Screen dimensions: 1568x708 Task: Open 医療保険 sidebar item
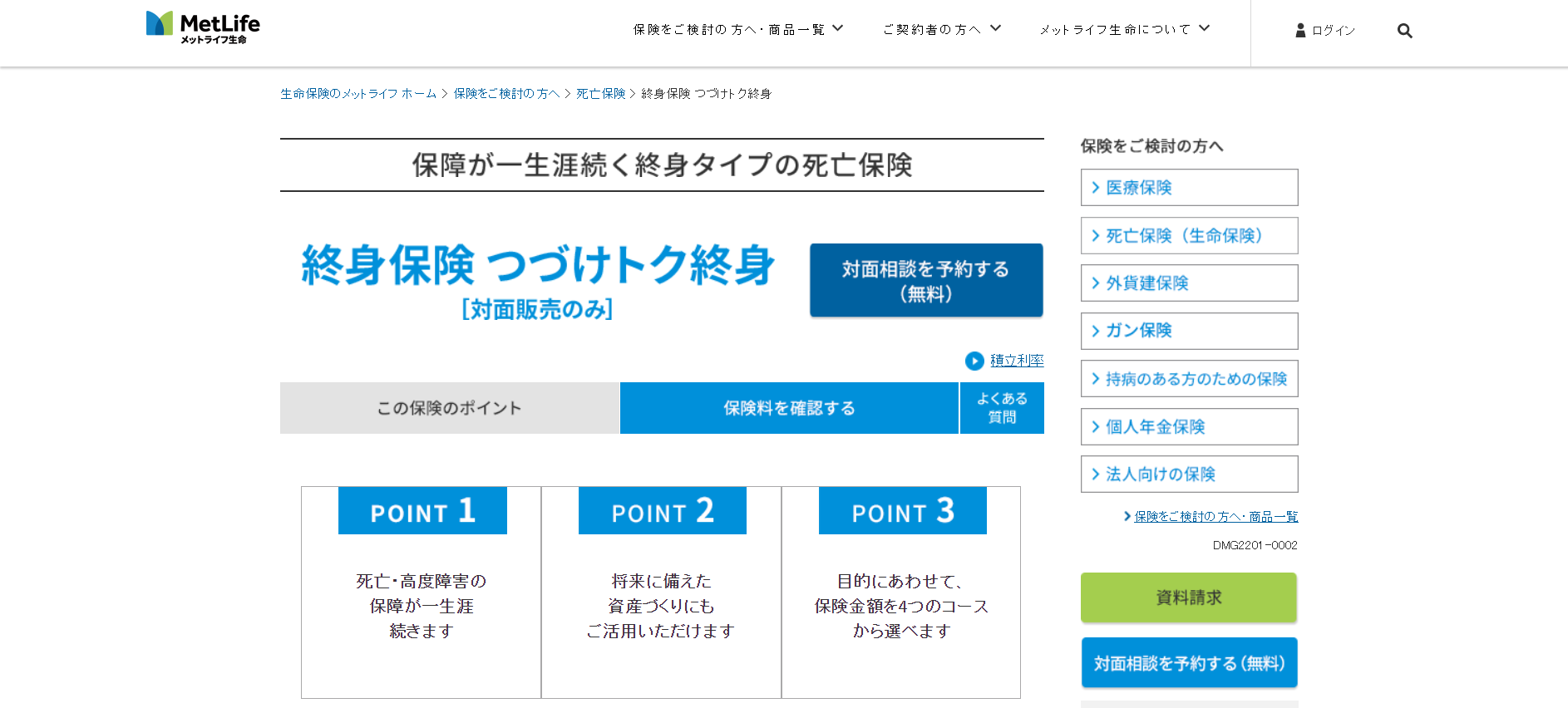(x=1189, y=188)
